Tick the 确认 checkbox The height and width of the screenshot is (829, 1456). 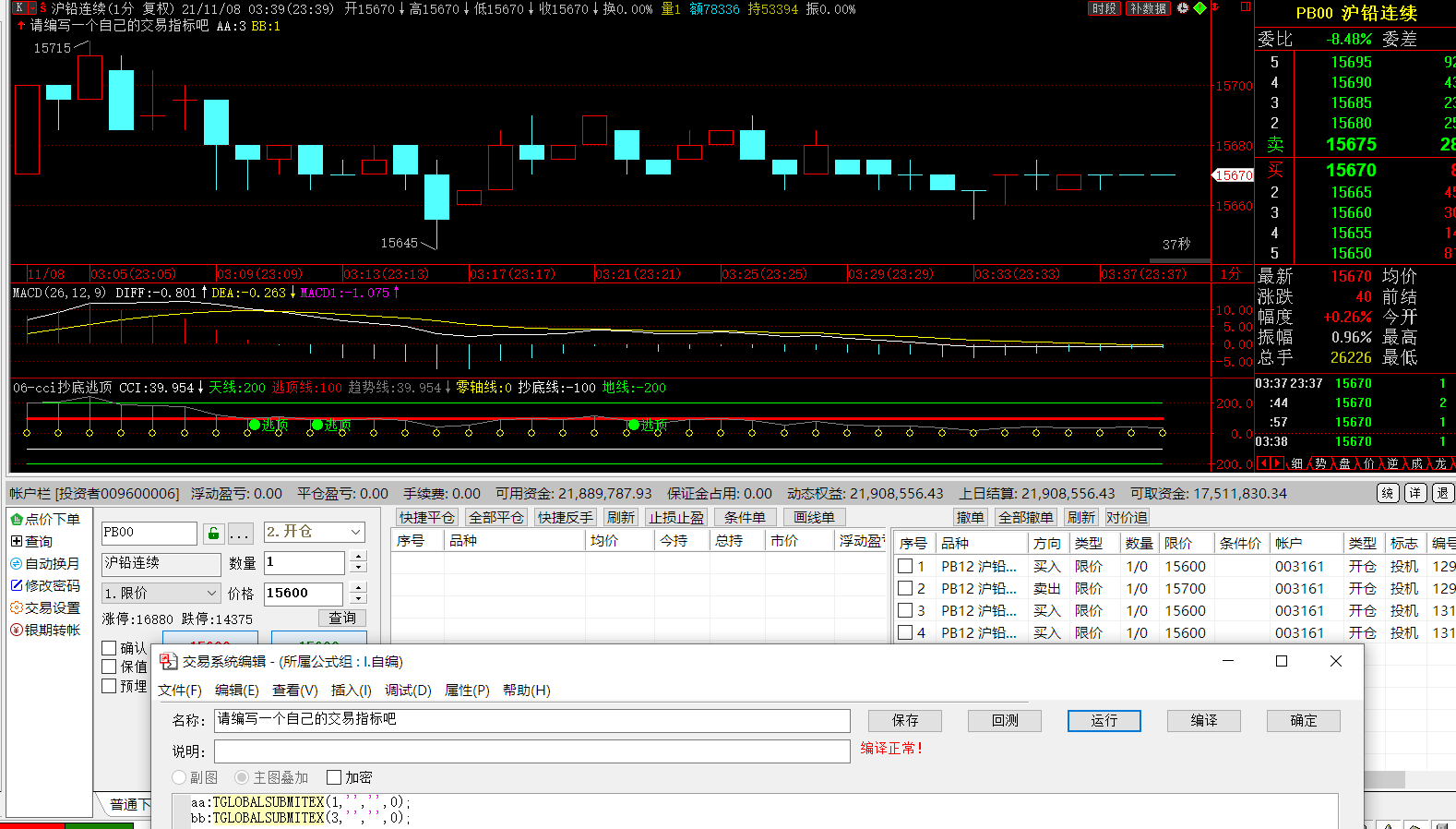tap(109, 648)
